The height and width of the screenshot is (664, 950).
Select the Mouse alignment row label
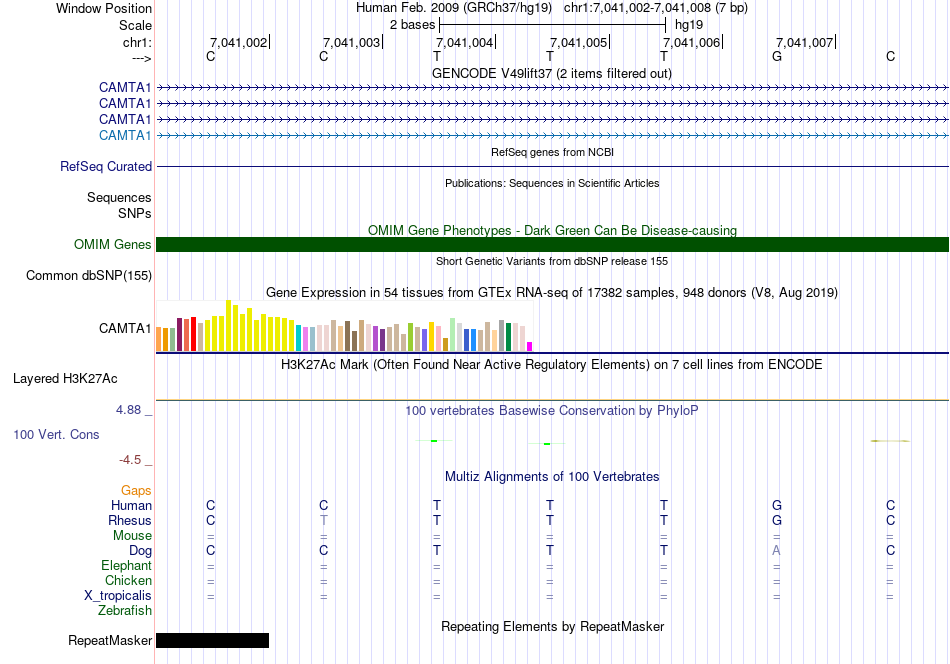point(132,536)
